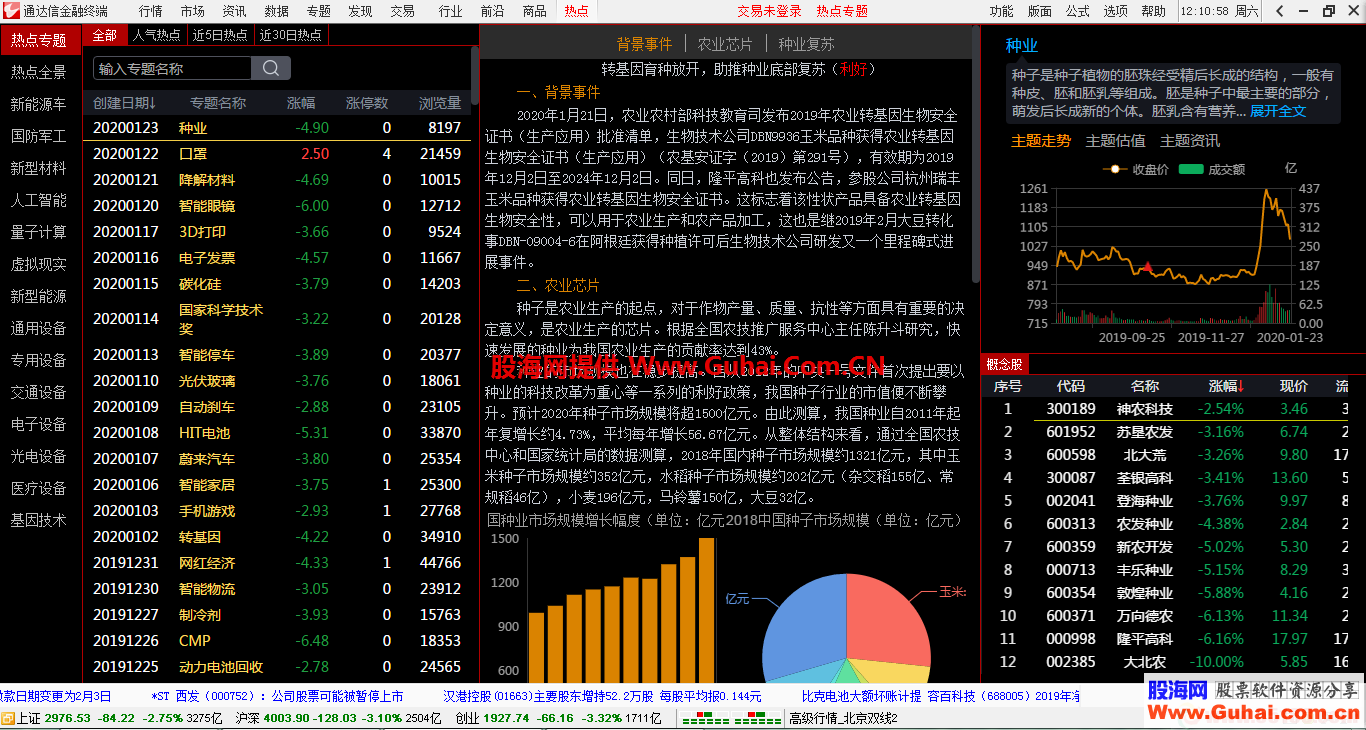Select the 蔚来汽车 topic row
This screenshot has height=730, width=1366.
[277, 459]
